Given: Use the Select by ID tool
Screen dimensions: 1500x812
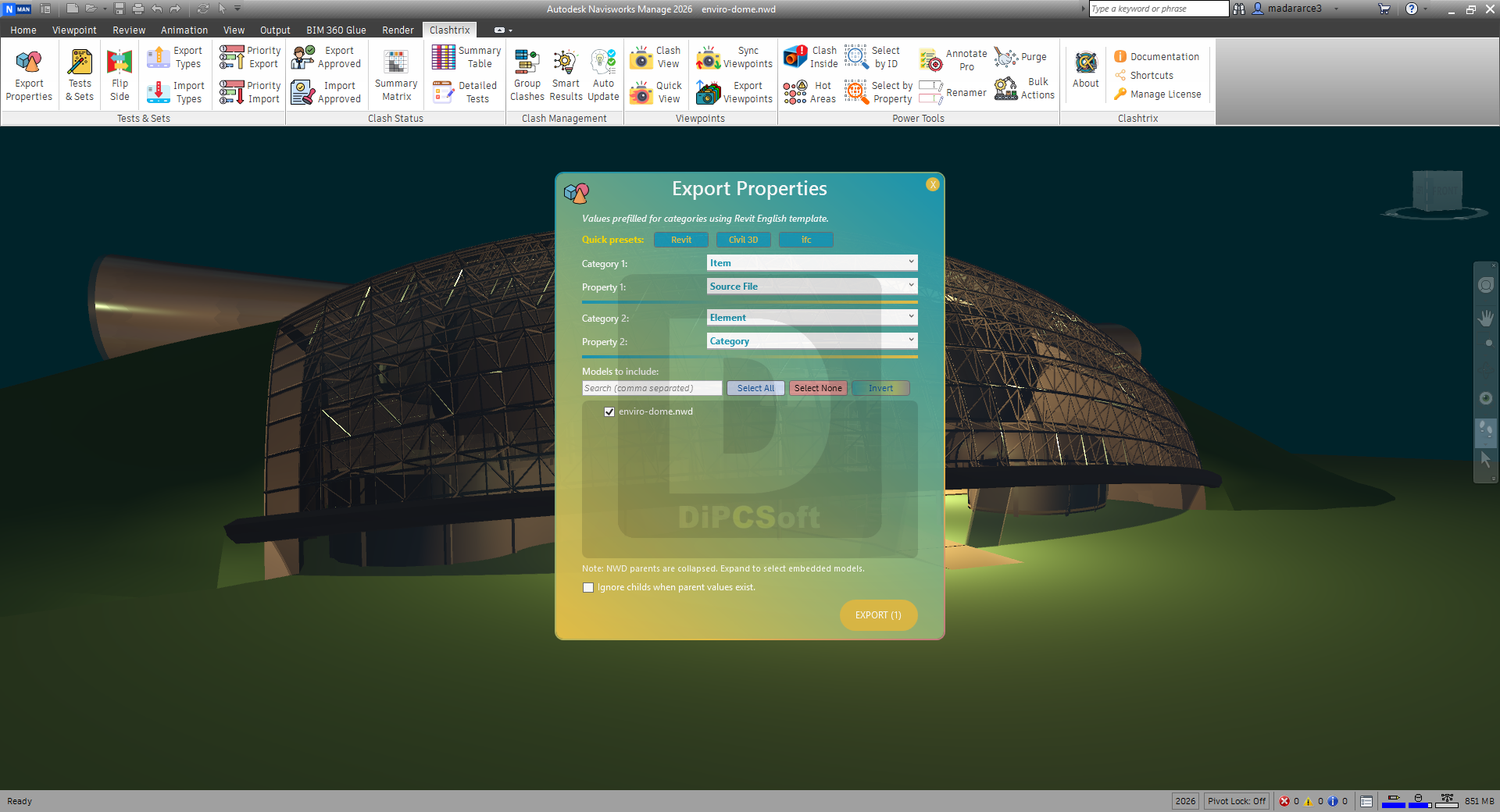Looking at the screenshot, I should click(x=873, y=58).
